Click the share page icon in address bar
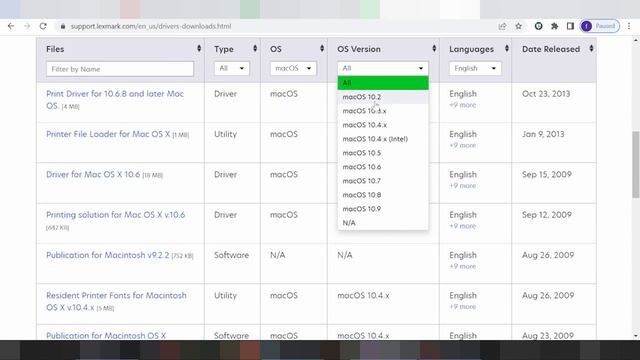The image size is (640, 360). pos(502,26)
